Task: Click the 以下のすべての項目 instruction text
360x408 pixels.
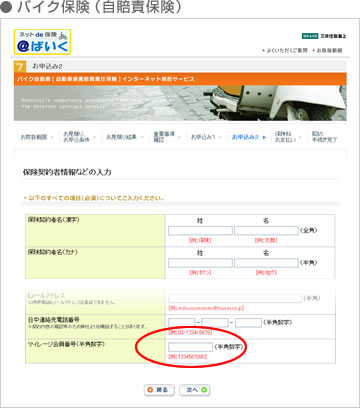Action: 95,198
